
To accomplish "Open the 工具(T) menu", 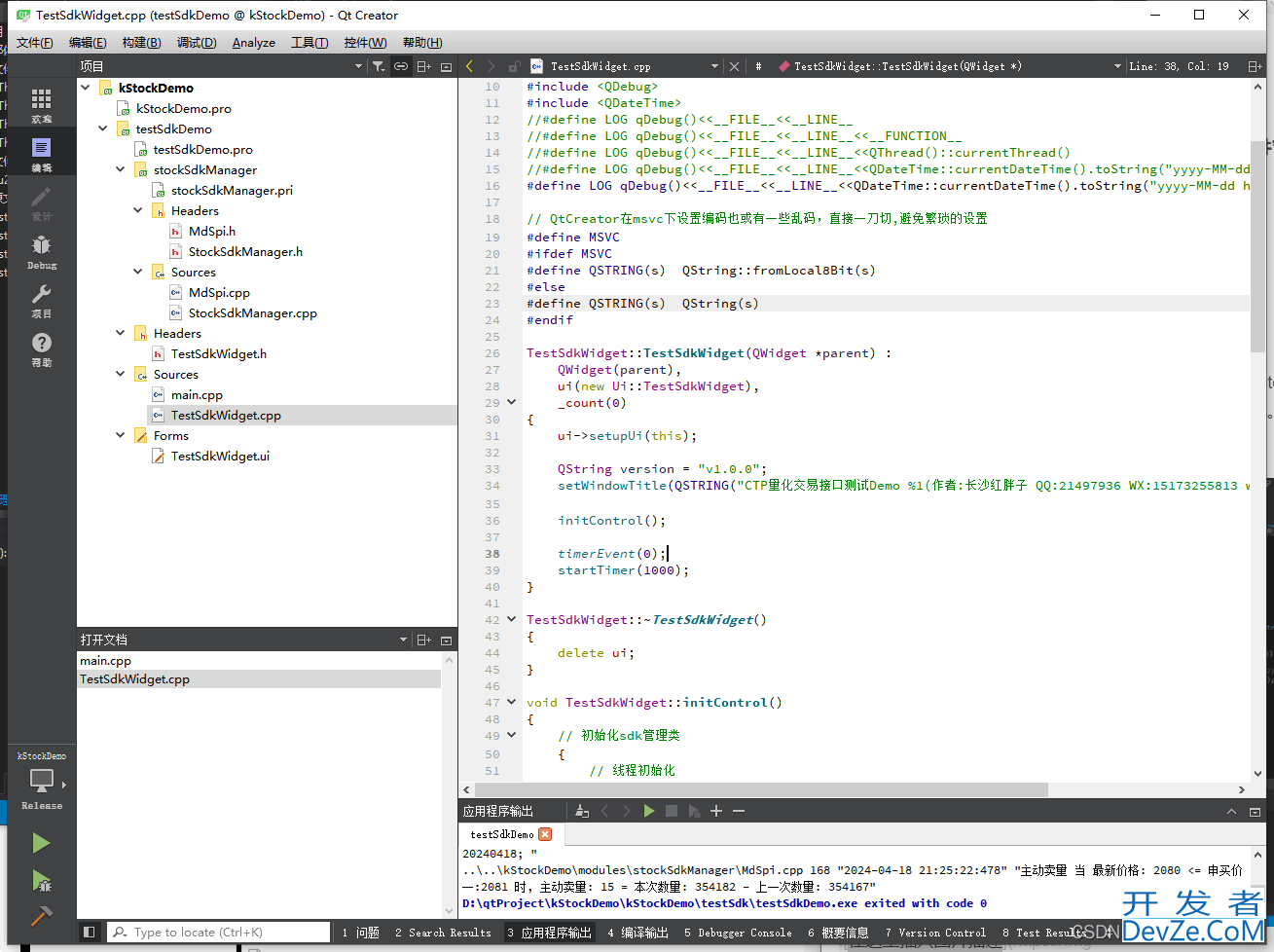I will [x=309, y=43].
